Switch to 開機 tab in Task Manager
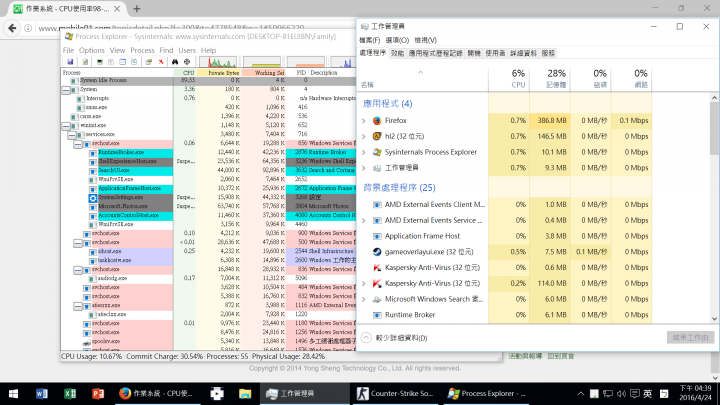720x405 pixels. point(474,53)
